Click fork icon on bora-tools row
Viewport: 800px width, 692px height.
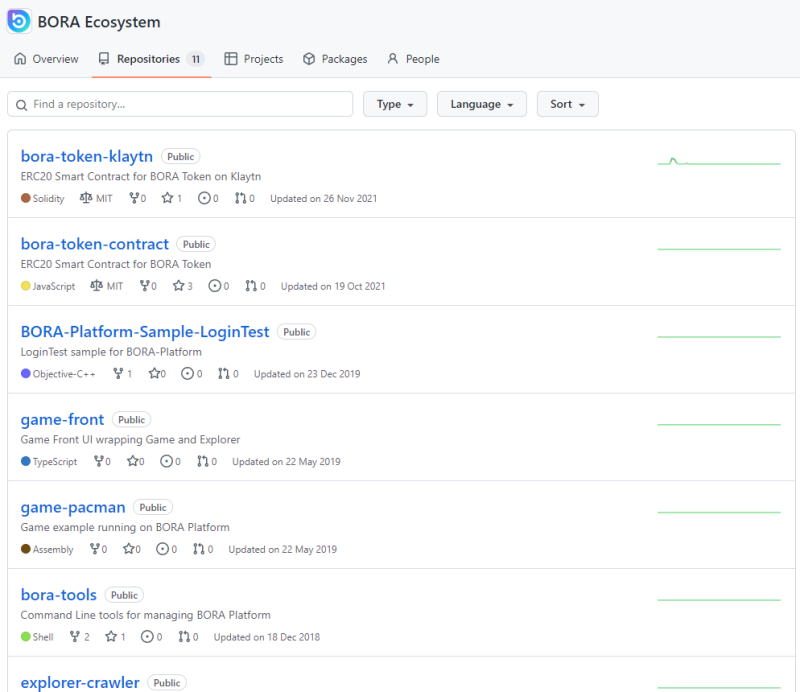[x=75, y=636]
